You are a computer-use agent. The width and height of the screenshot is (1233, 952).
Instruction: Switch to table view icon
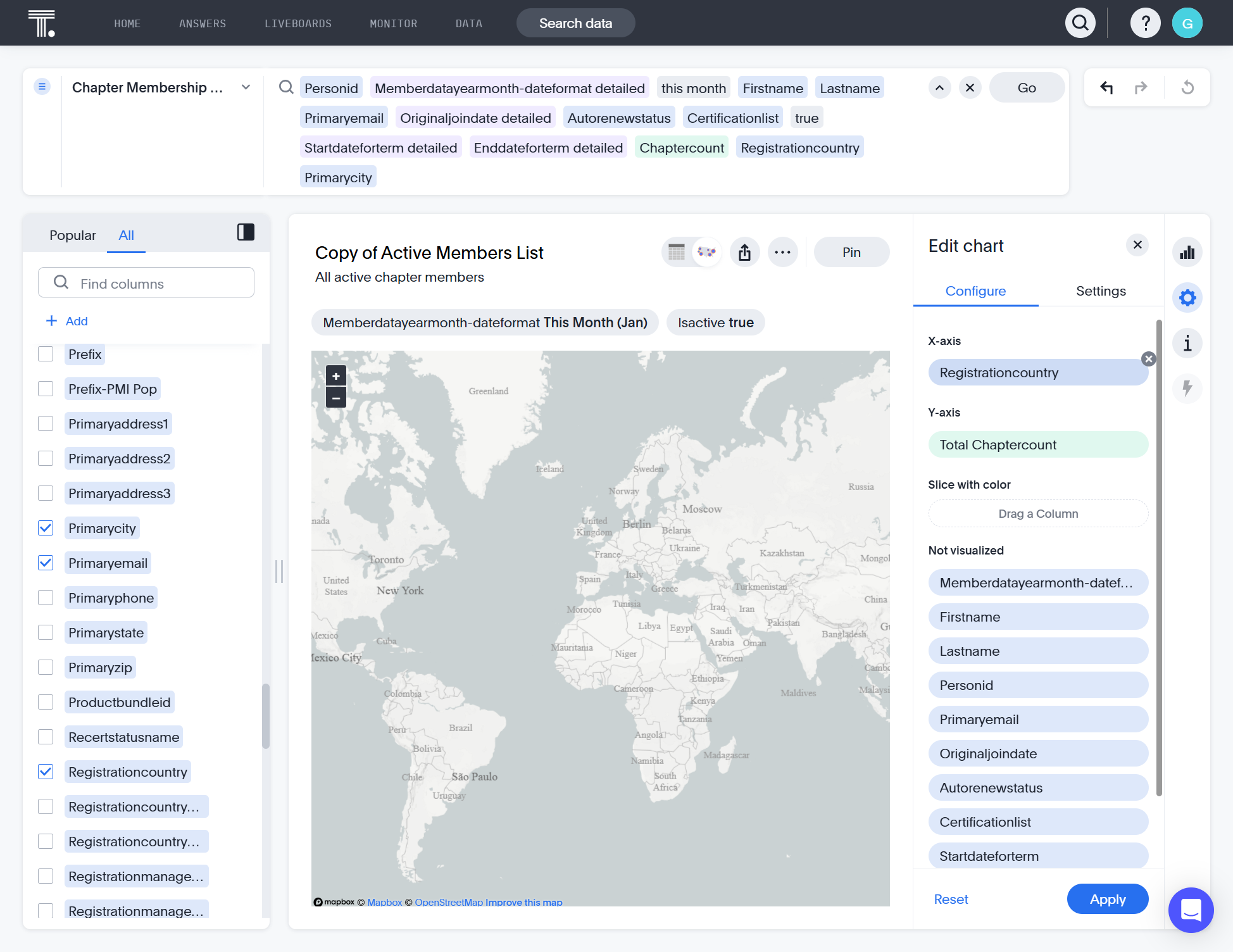point(677,252)
